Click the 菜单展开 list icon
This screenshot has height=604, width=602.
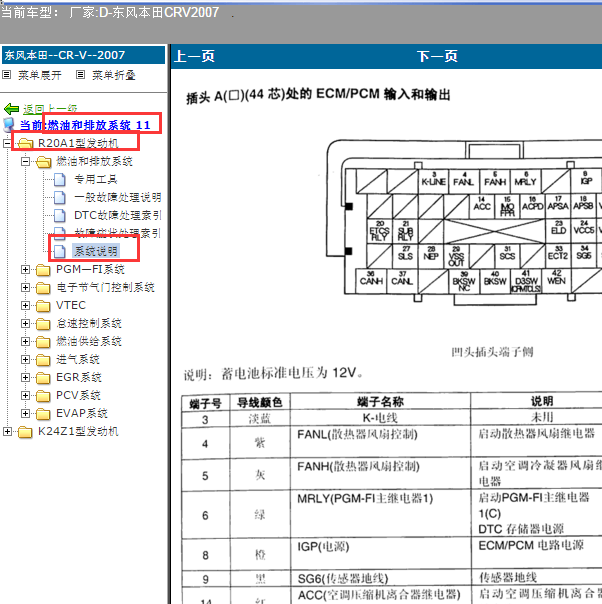(7, 75)
